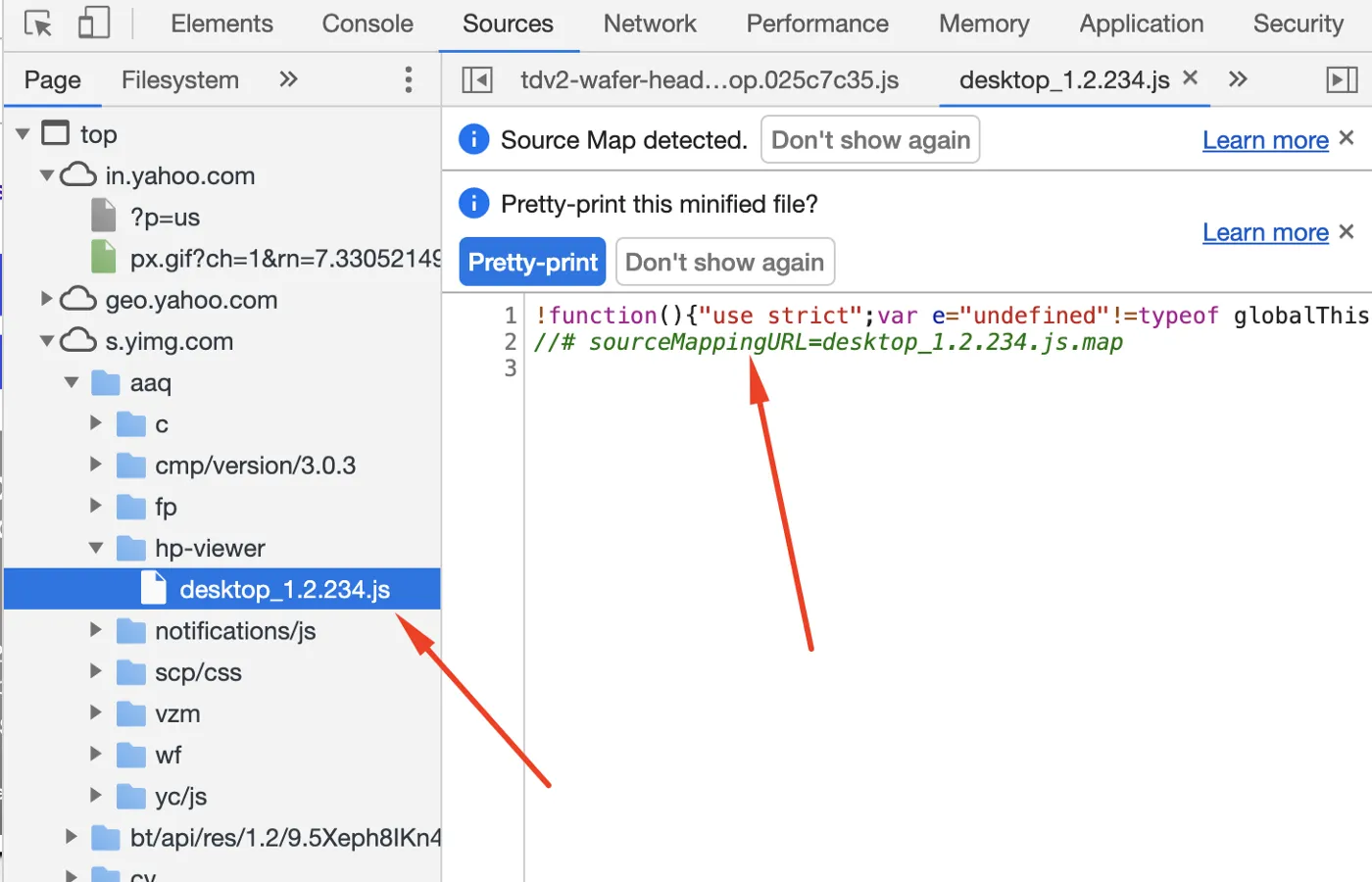Select the Page navigator tab
This screenshot has width=1372, height=882.
(53, 79)
